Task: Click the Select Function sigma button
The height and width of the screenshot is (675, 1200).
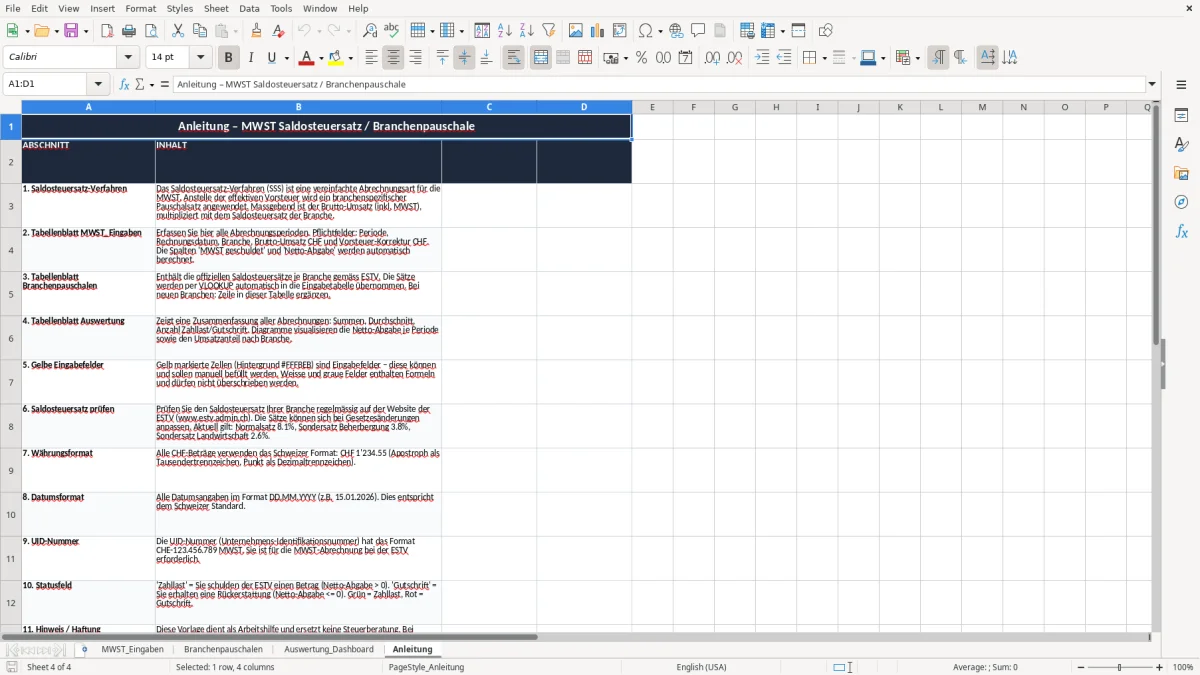Action: 140,84
